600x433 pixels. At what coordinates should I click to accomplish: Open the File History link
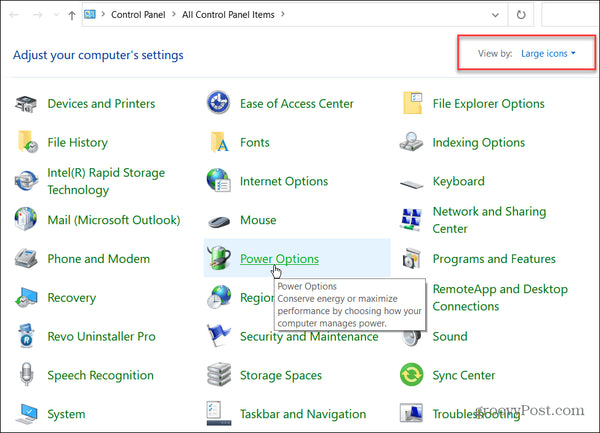tap(77, 143)
